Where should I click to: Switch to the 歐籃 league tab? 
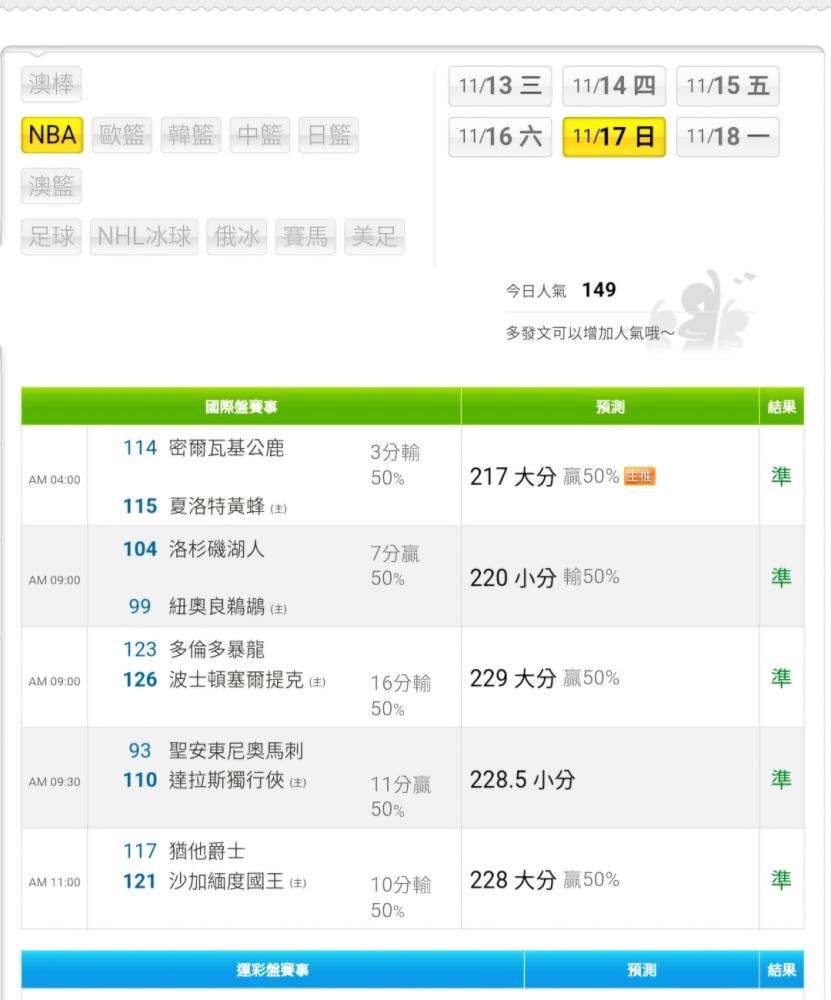pos(122,135)
